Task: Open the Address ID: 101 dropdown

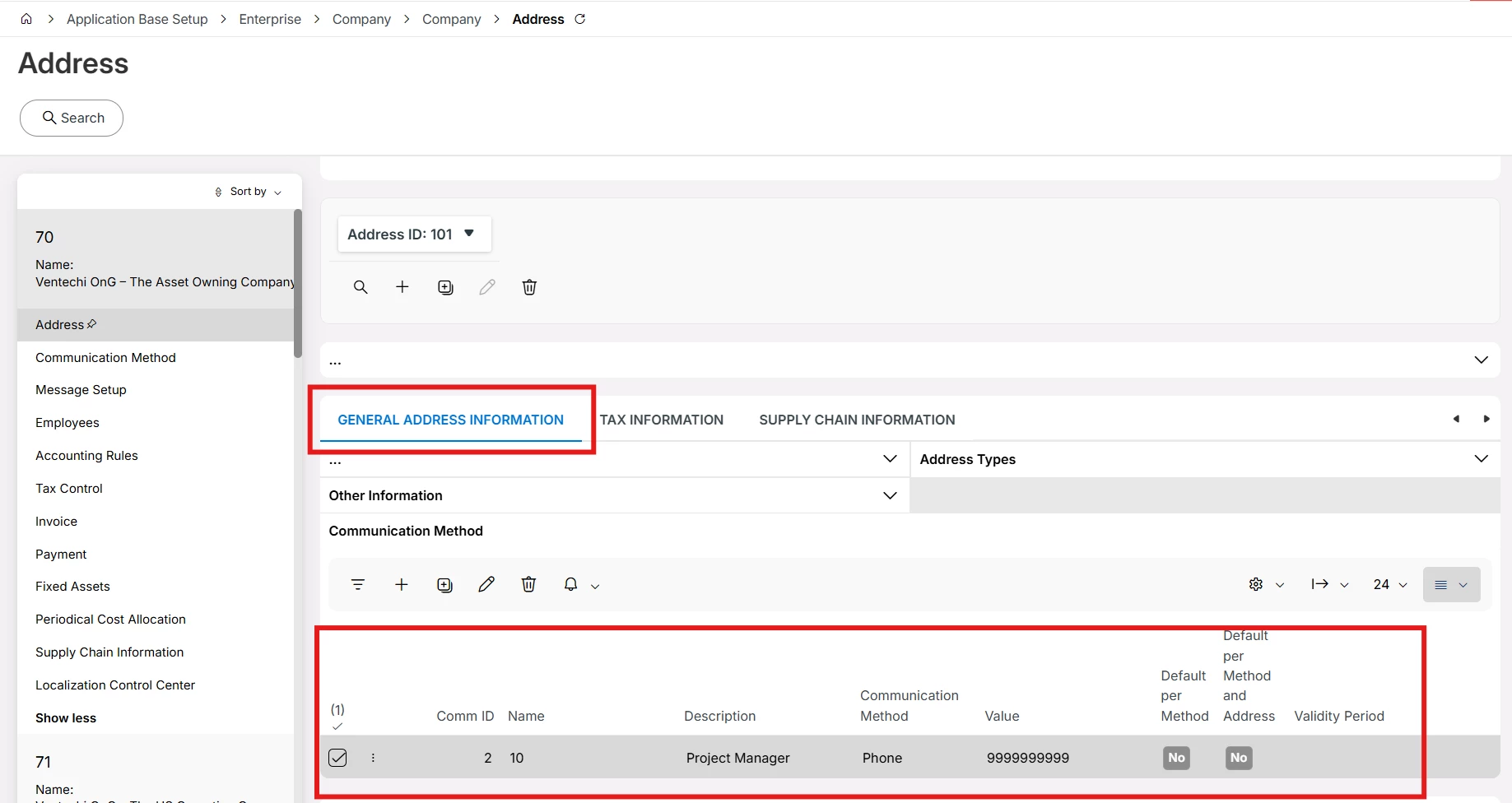Action: [414, 234]
